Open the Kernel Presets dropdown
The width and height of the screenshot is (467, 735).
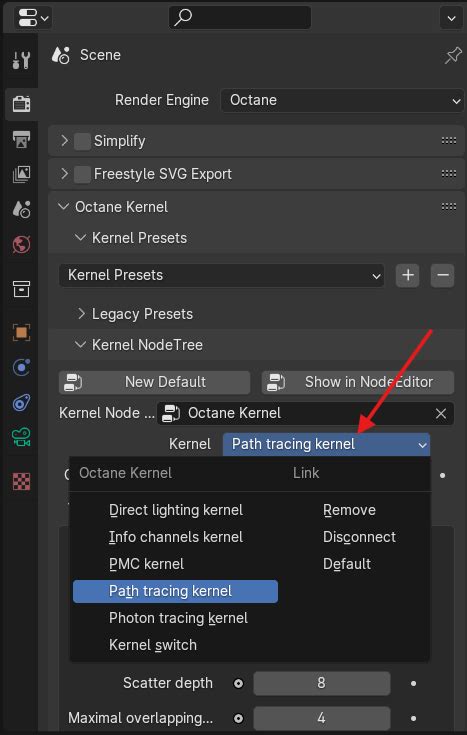221,275
